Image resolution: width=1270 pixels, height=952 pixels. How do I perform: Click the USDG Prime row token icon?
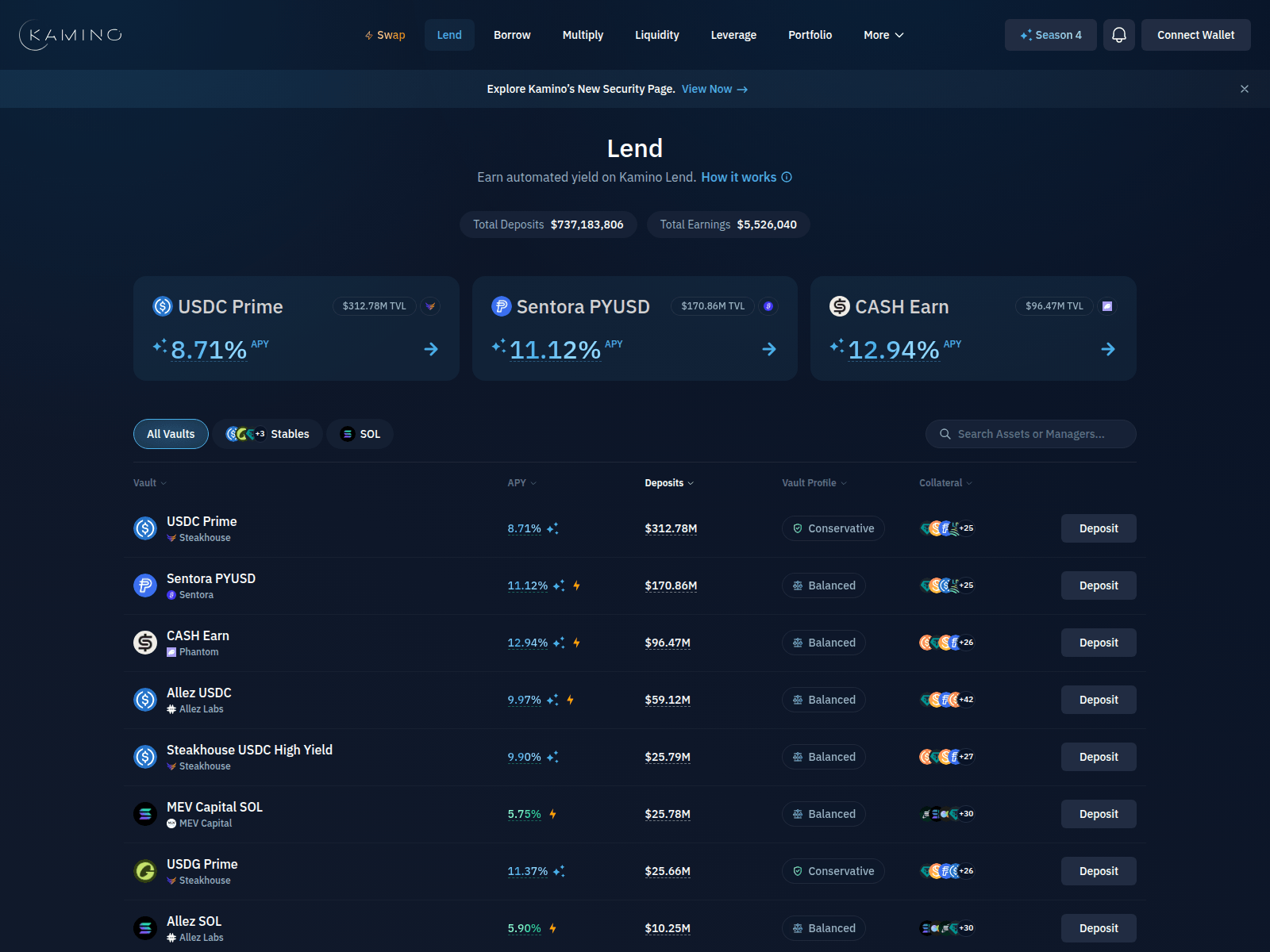pyautogui.click(x=145, y=871)
